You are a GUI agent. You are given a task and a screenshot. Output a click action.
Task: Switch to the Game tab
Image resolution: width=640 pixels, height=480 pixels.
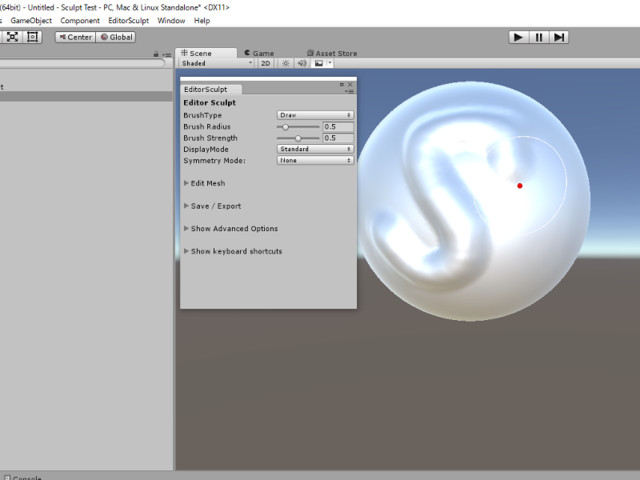[x=259, y=53]
